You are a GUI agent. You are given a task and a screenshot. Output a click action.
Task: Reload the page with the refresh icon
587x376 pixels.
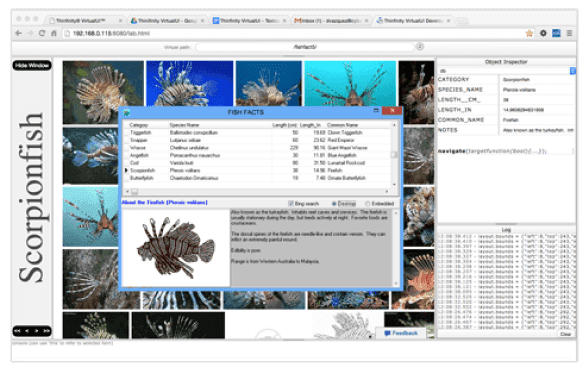point(42,33)
